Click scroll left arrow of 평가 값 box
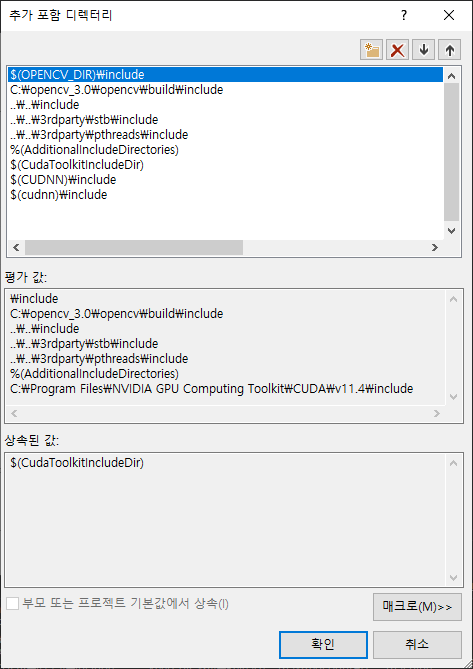 [14, 413]
